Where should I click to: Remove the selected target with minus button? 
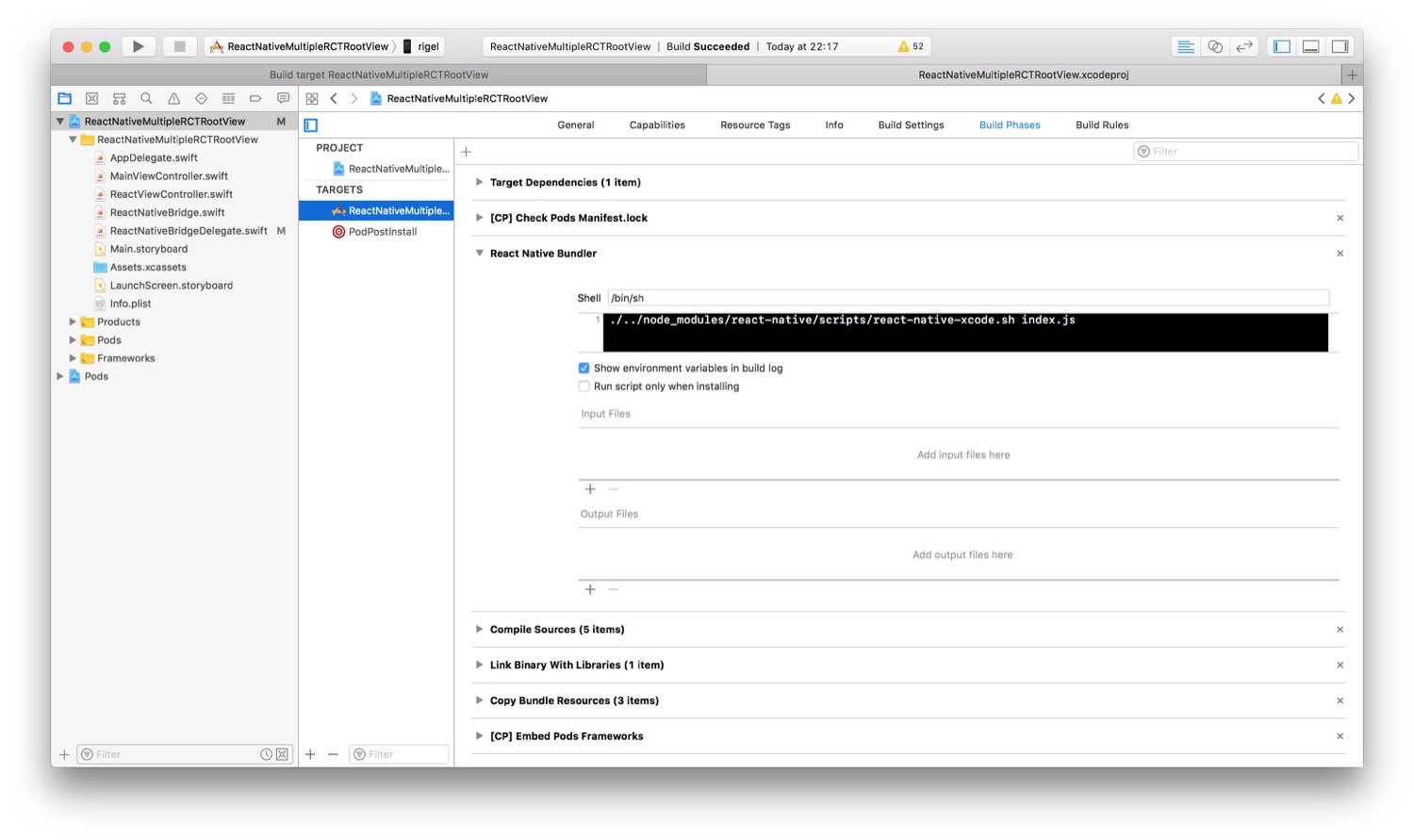[x=333, y=754]
